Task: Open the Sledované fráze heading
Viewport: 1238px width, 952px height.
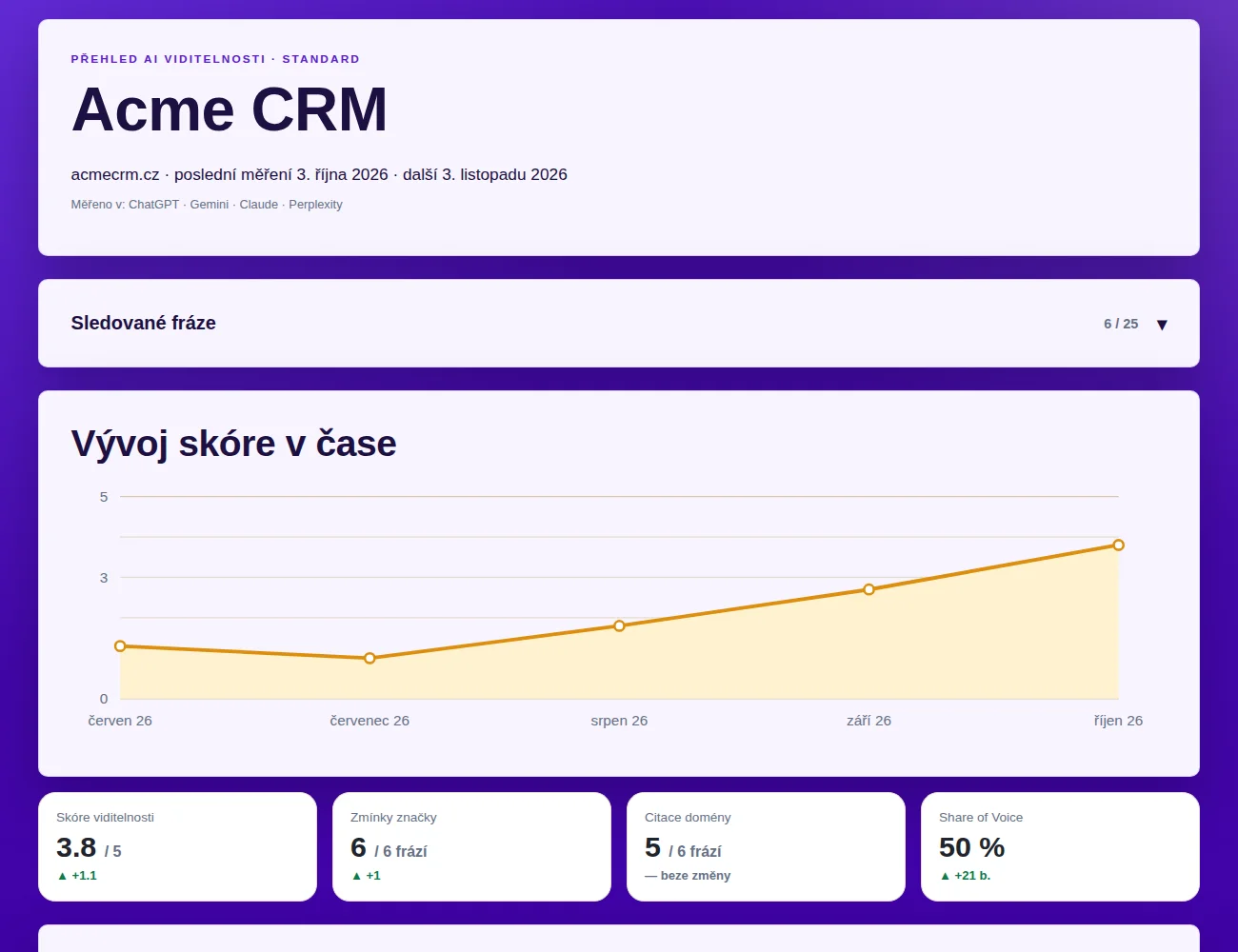Action: [x=144, y=323]
